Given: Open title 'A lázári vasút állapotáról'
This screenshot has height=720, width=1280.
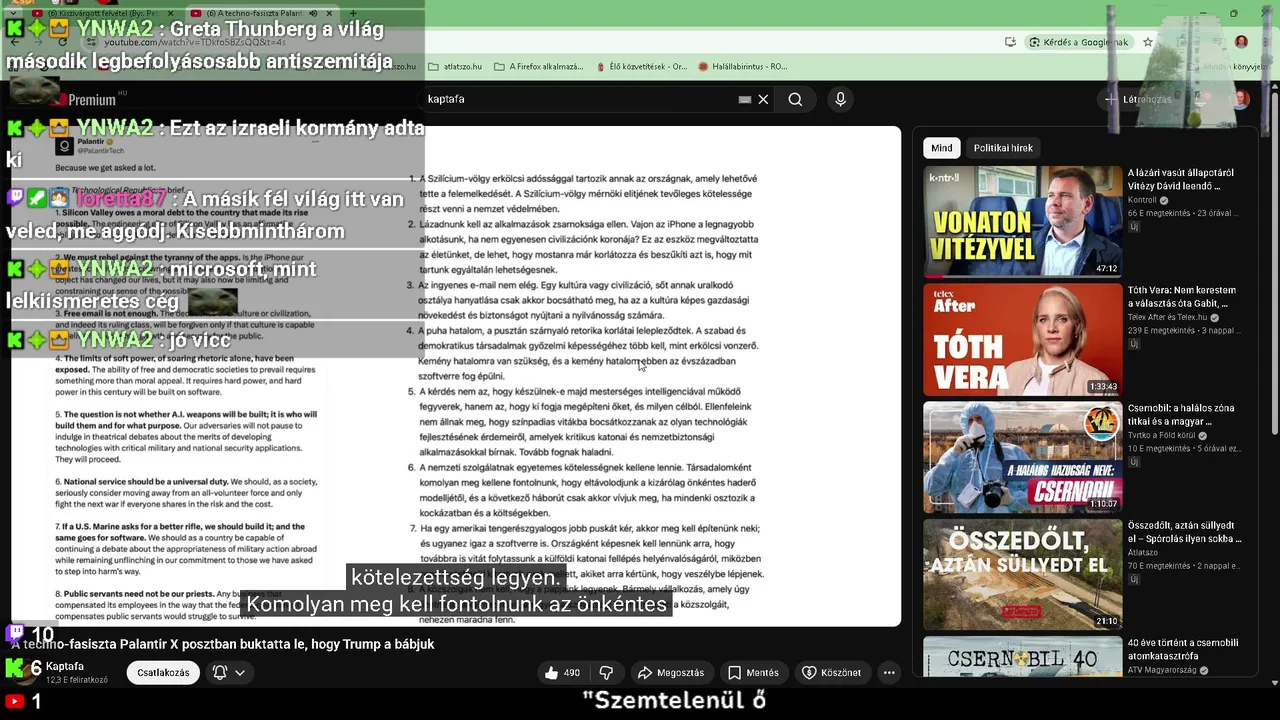Looking at the screenshot, I should click(1181, 179).
